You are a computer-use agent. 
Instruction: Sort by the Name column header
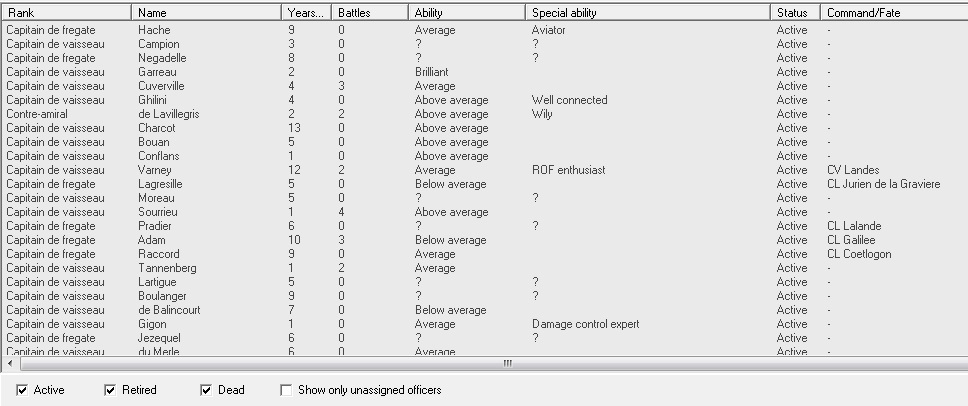point(207,12)
